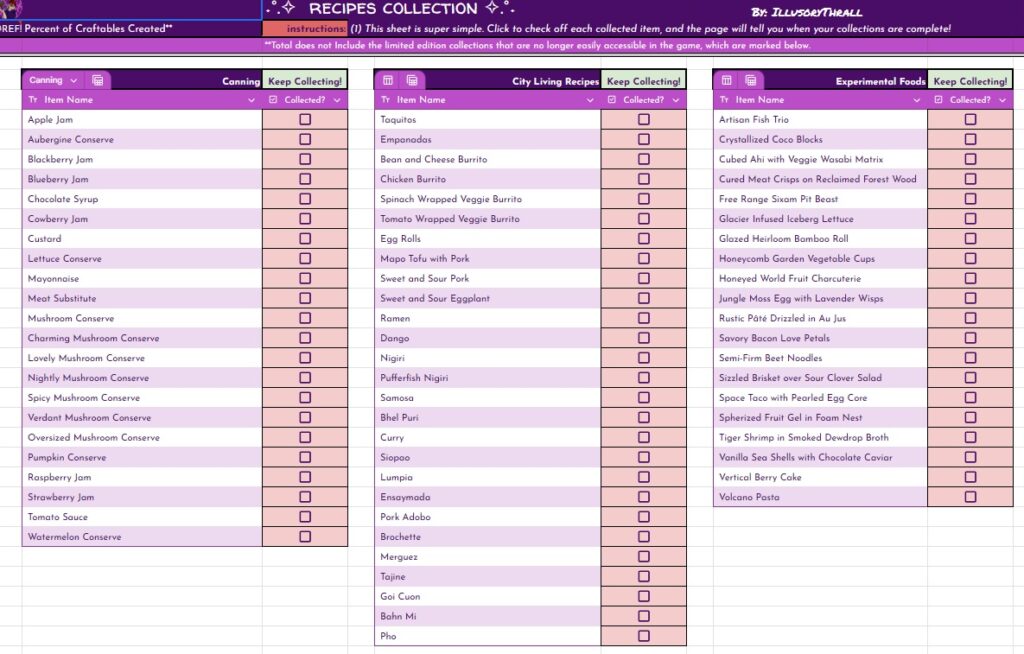The image size is (1024, 654).
Task: Toggle the Watermelon Conserve checkbox
Action: pyautogui.click(x=305, y=537)
